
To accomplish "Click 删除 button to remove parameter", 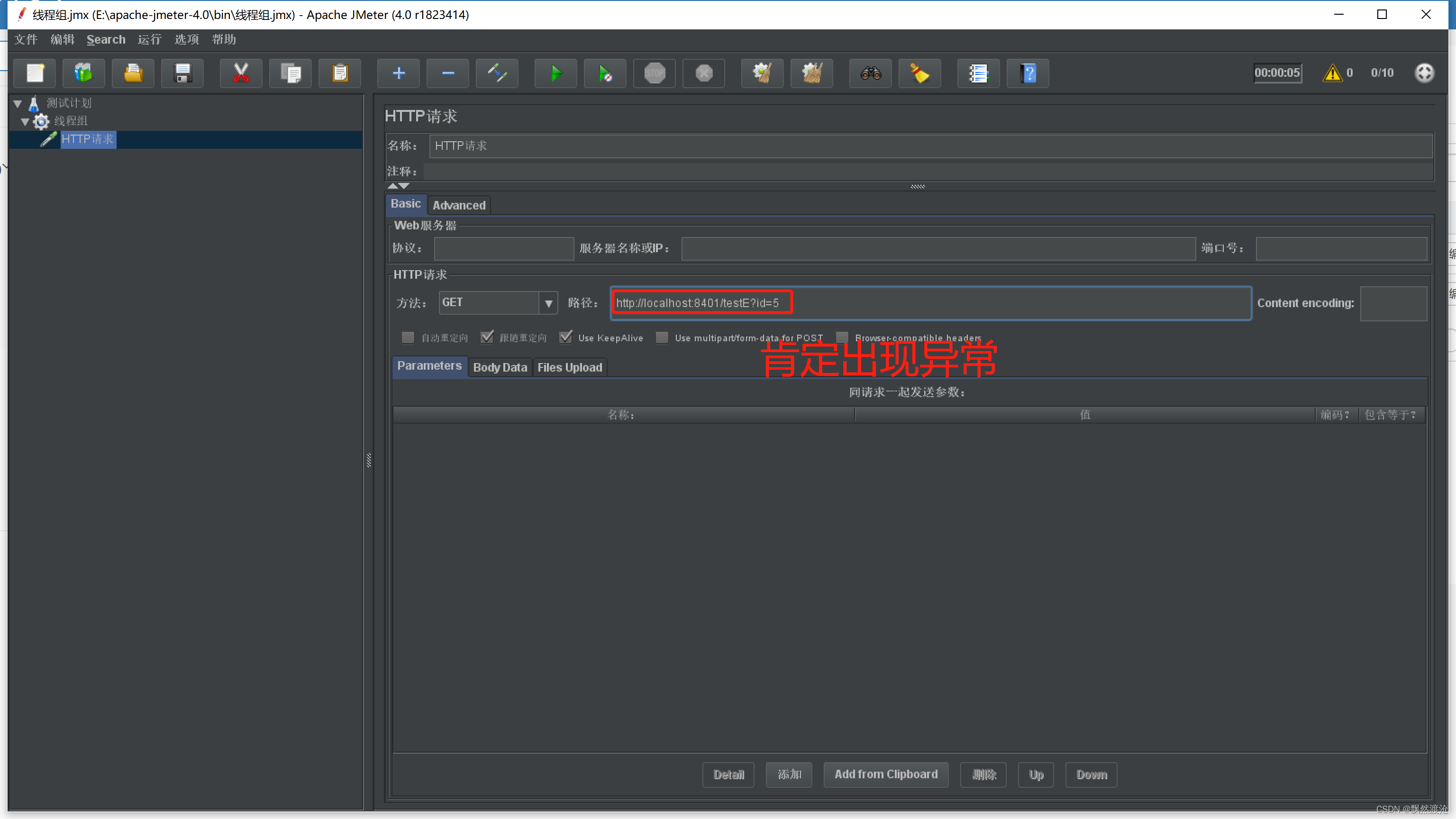I will click(981, 775).
